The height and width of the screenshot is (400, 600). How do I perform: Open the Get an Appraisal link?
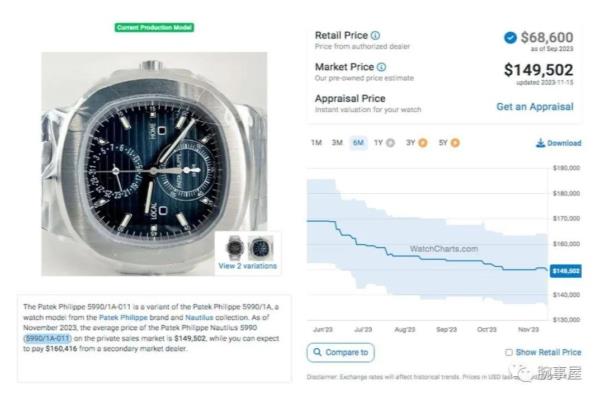535,107
